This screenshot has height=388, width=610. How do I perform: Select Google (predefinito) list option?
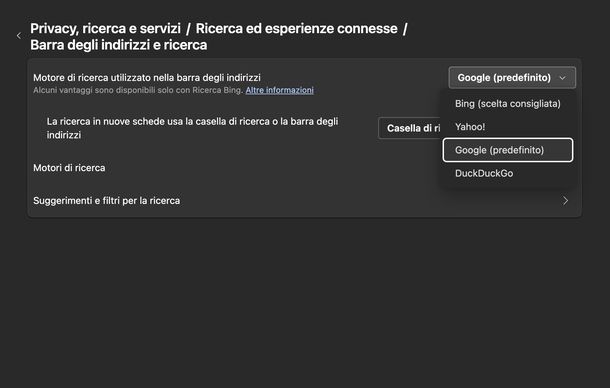tap(508, 150)
